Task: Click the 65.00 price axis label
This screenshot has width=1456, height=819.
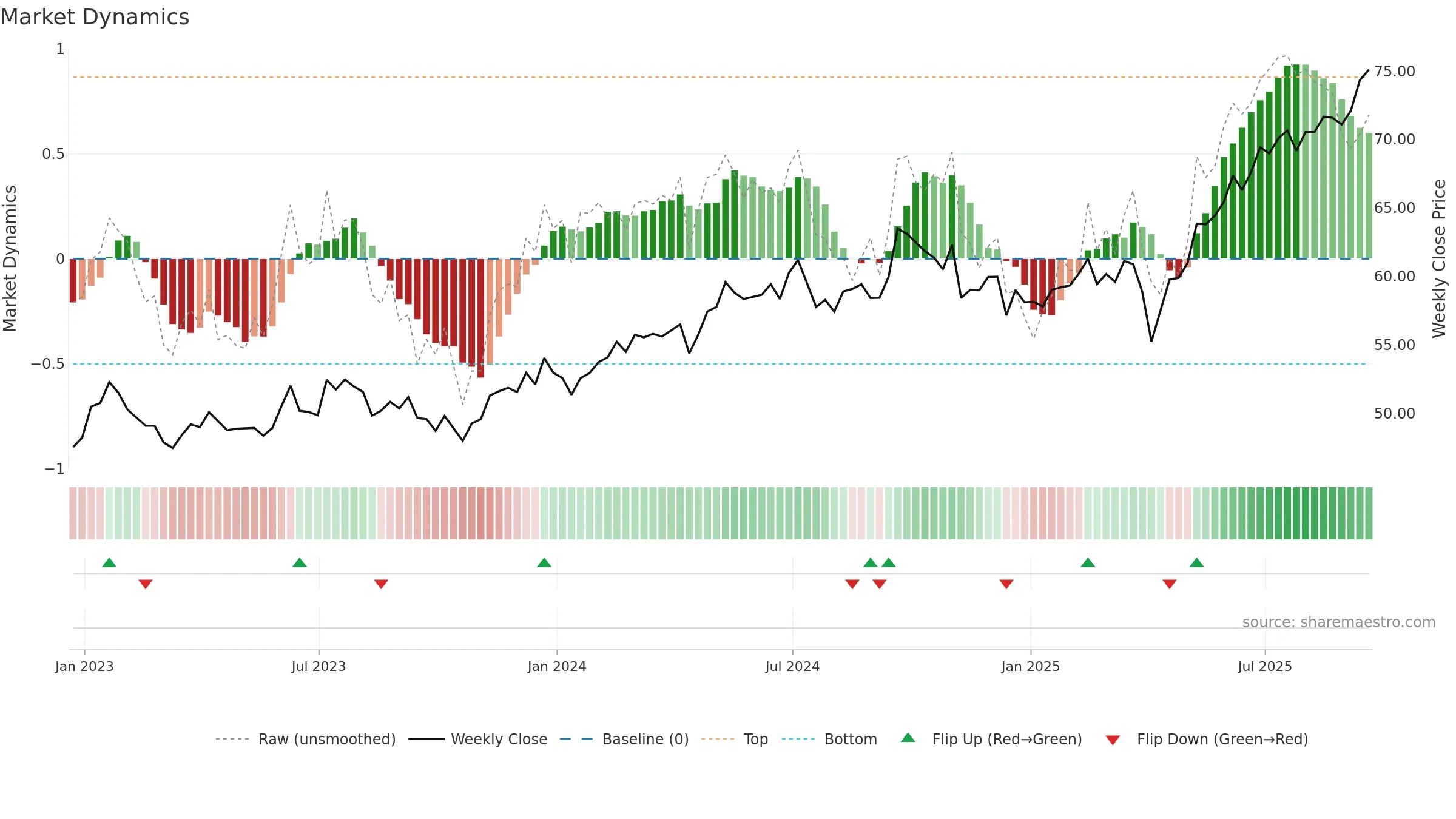Action: 1395,208
